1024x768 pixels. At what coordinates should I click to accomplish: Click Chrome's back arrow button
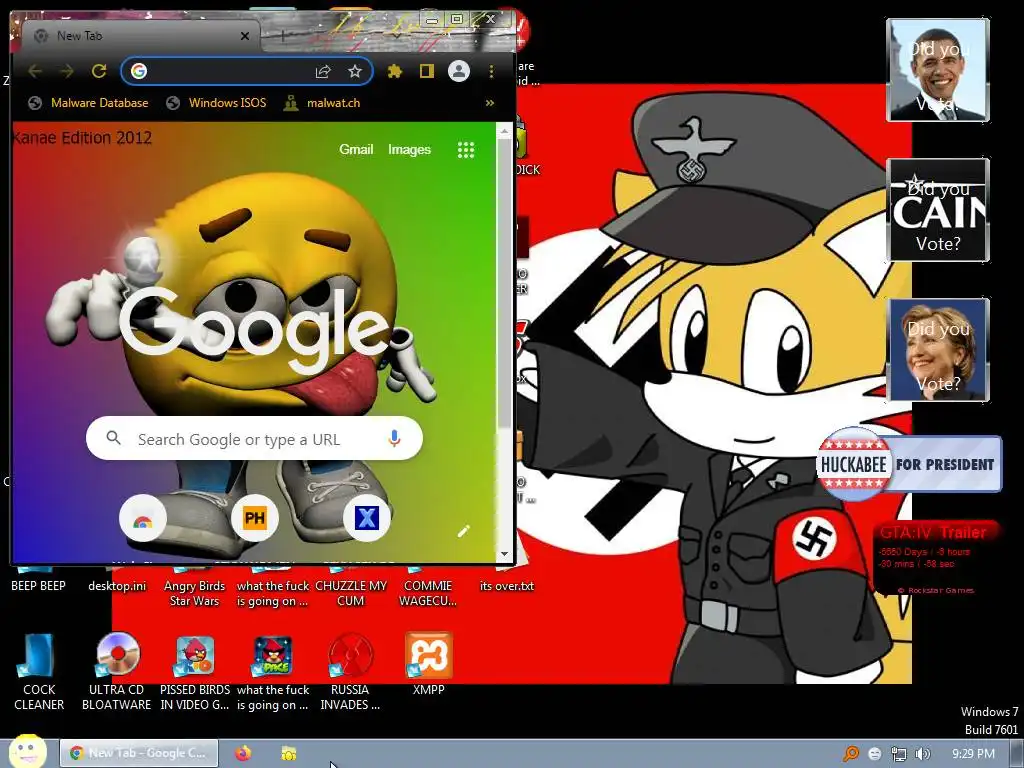(35, 71)
